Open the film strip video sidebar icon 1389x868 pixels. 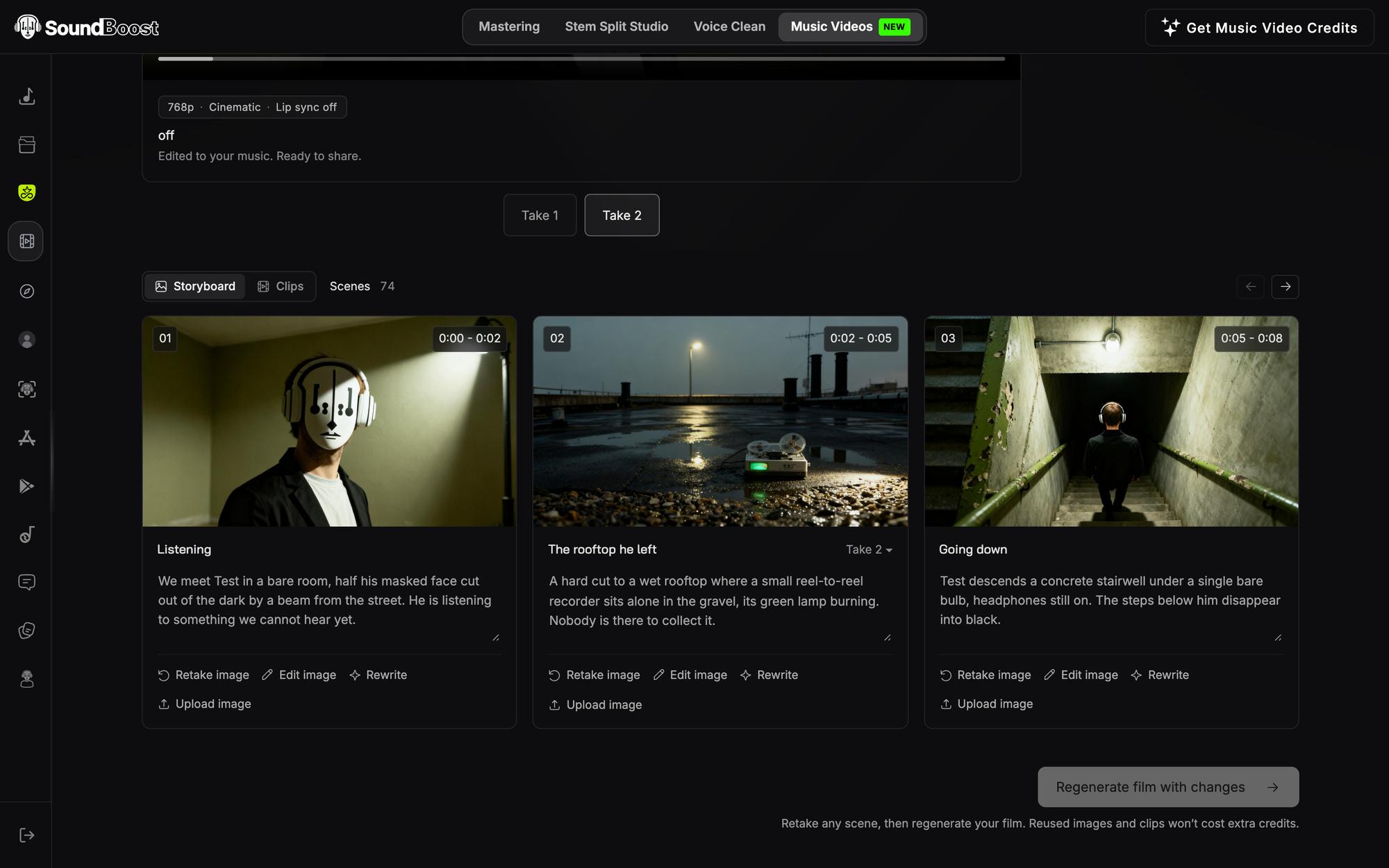tap(26, 241)
